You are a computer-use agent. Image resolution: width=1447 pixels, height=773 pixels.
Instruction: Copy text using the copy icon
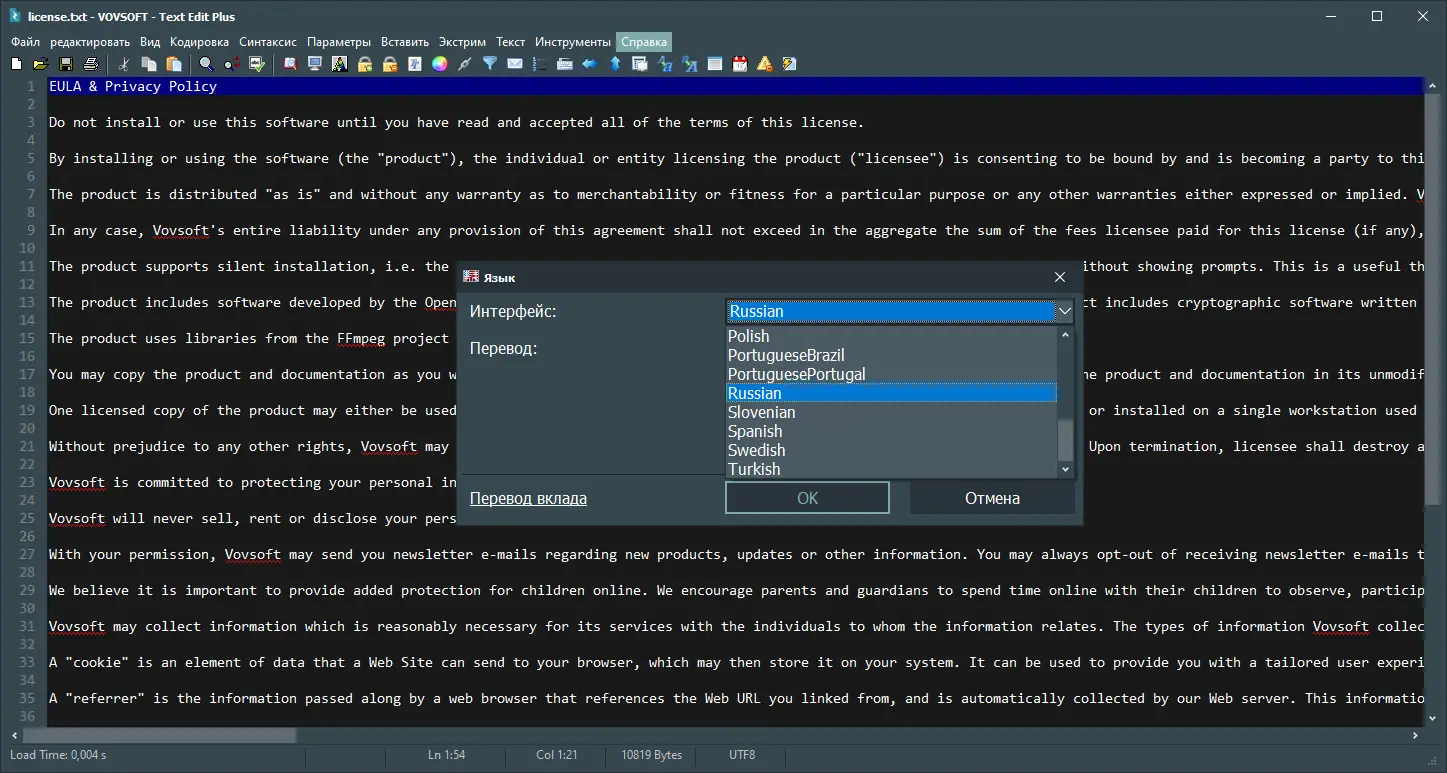149,64
